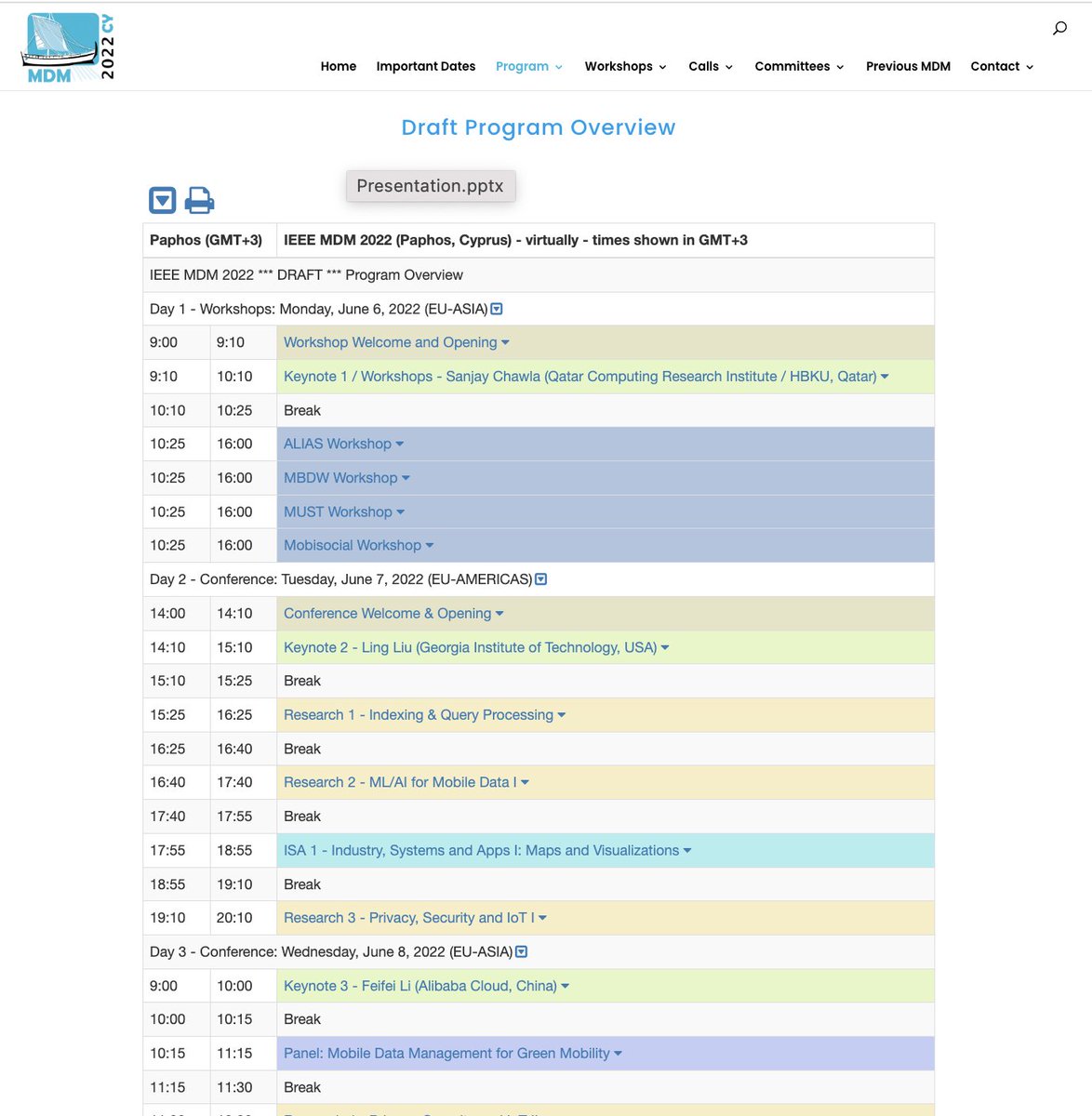The image size is (1092, 1116).
Task: Expand Workshop Welcome and Opening details
Action: pyautogui.click(x=505, y=342)
